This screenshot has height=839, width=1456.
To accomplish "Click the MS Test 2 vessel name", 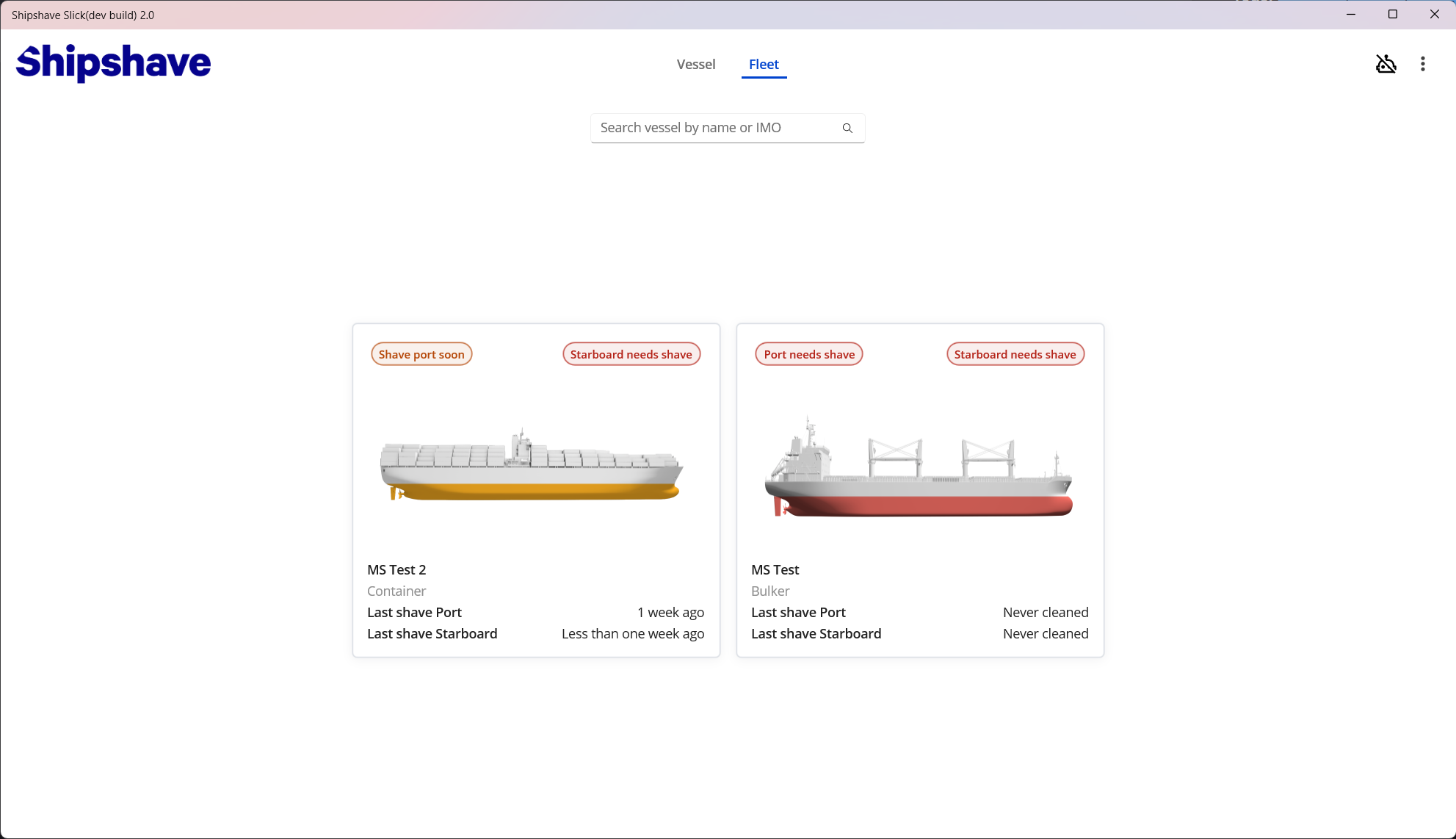I will [396, 569].
